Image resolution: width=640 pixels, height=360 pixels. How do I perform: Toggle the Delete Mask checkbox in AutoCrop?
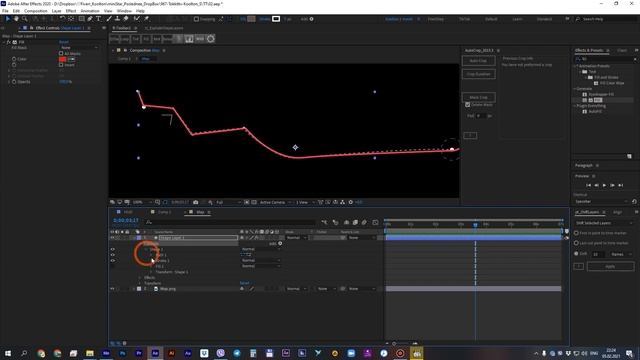click(x=468, y=105)
